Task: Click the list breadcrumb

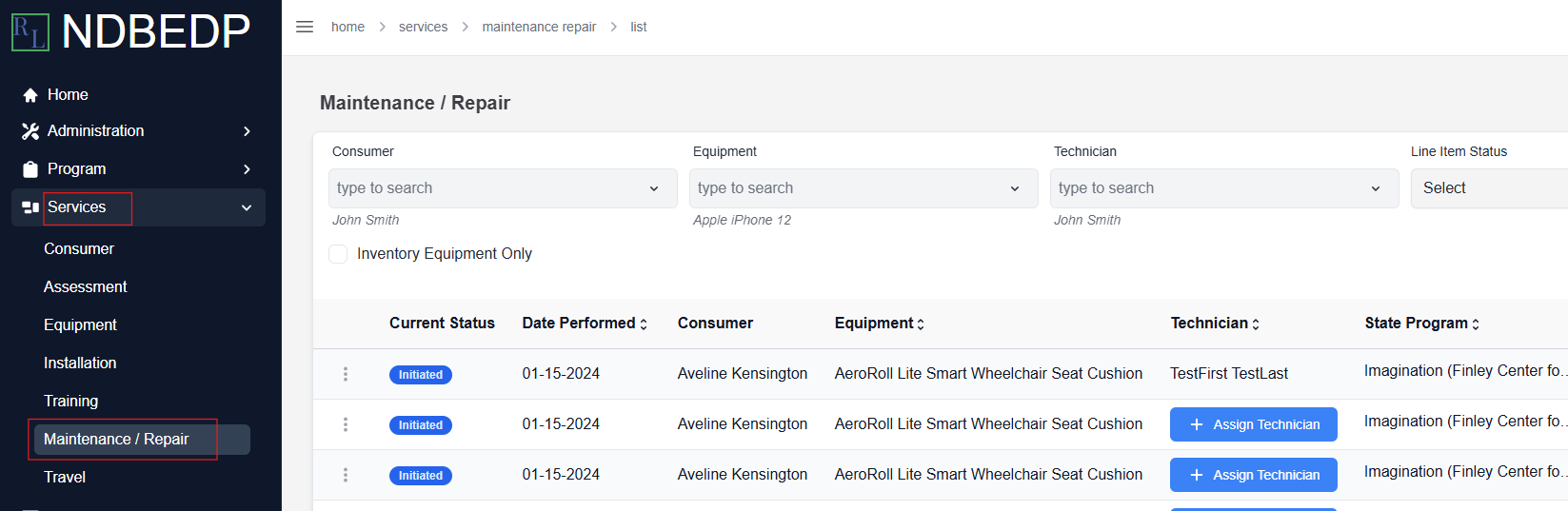Action: [638, 27]
